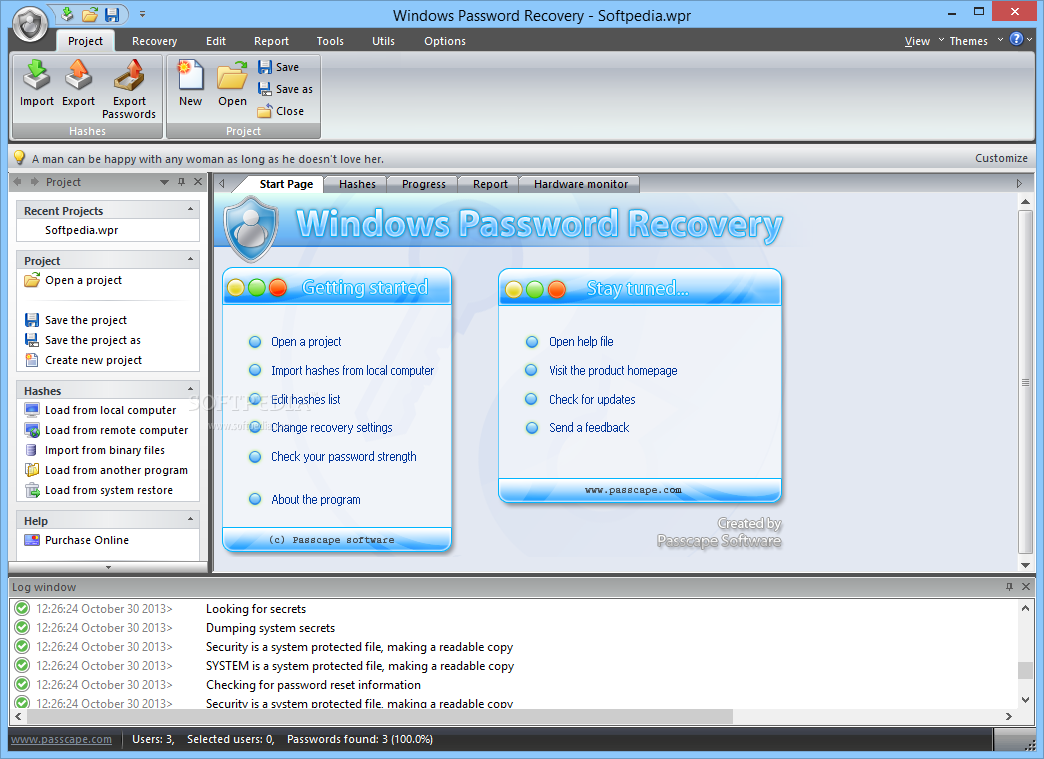Screen dimensions: 1044x759
Task: Collapse the Recent Projects section
Action: pos(190,210)
